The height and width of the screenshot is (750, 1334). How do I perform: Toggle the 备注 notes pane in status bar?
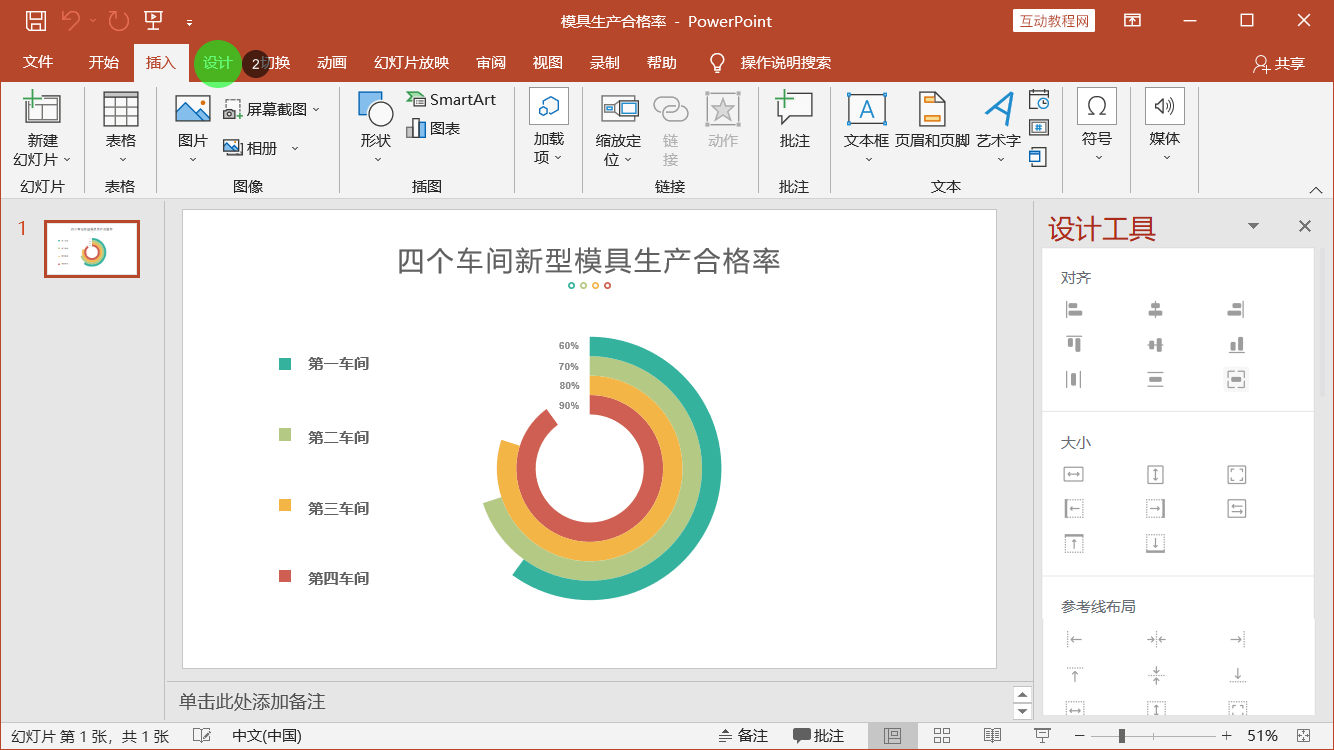pos(743,736)
